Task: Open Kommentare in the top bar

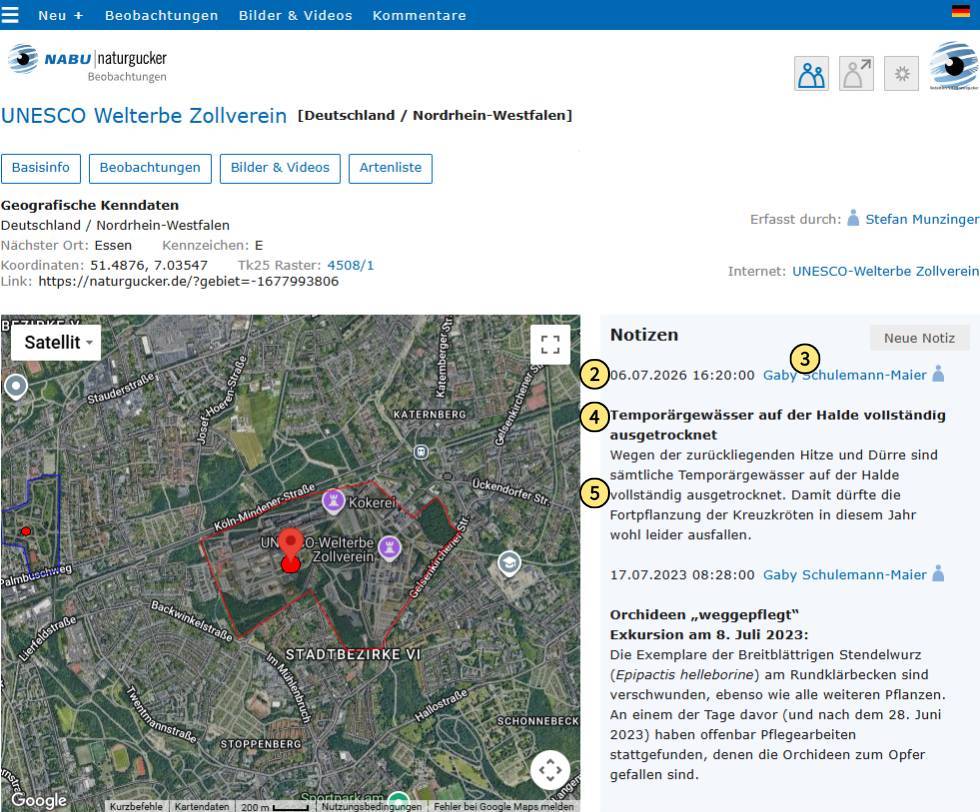Action: click(419, 16)
